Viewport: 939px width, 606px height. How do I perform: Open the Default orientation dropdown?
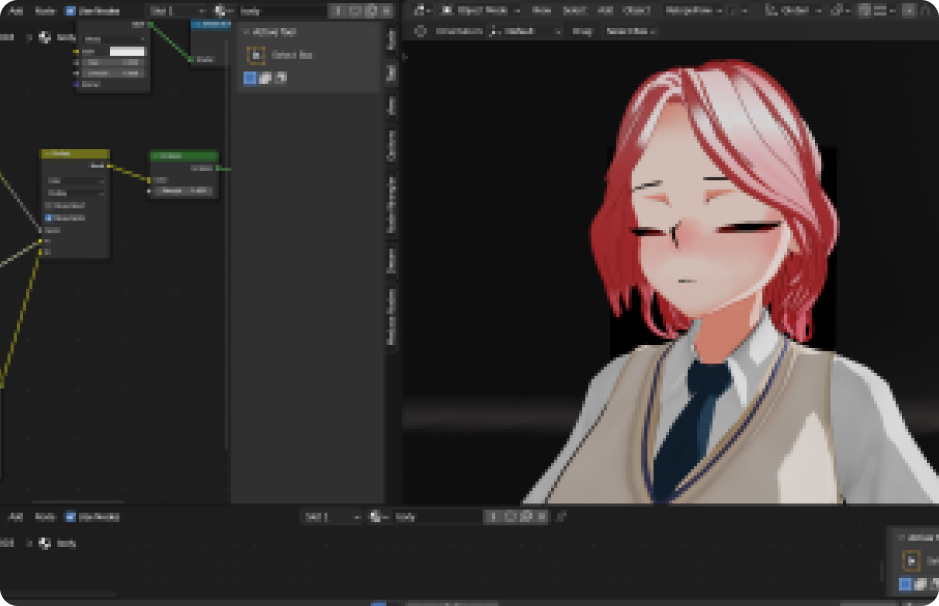tap(525, 31)
